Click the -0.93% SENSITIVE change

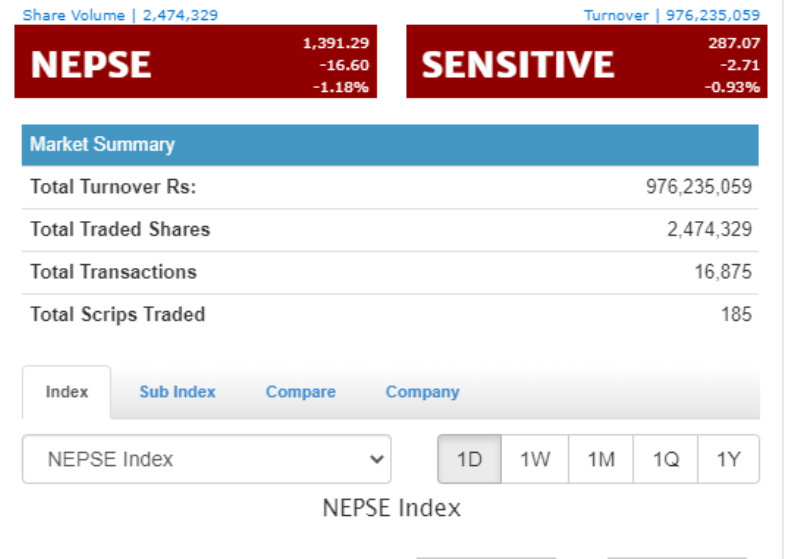pos(732,87)
